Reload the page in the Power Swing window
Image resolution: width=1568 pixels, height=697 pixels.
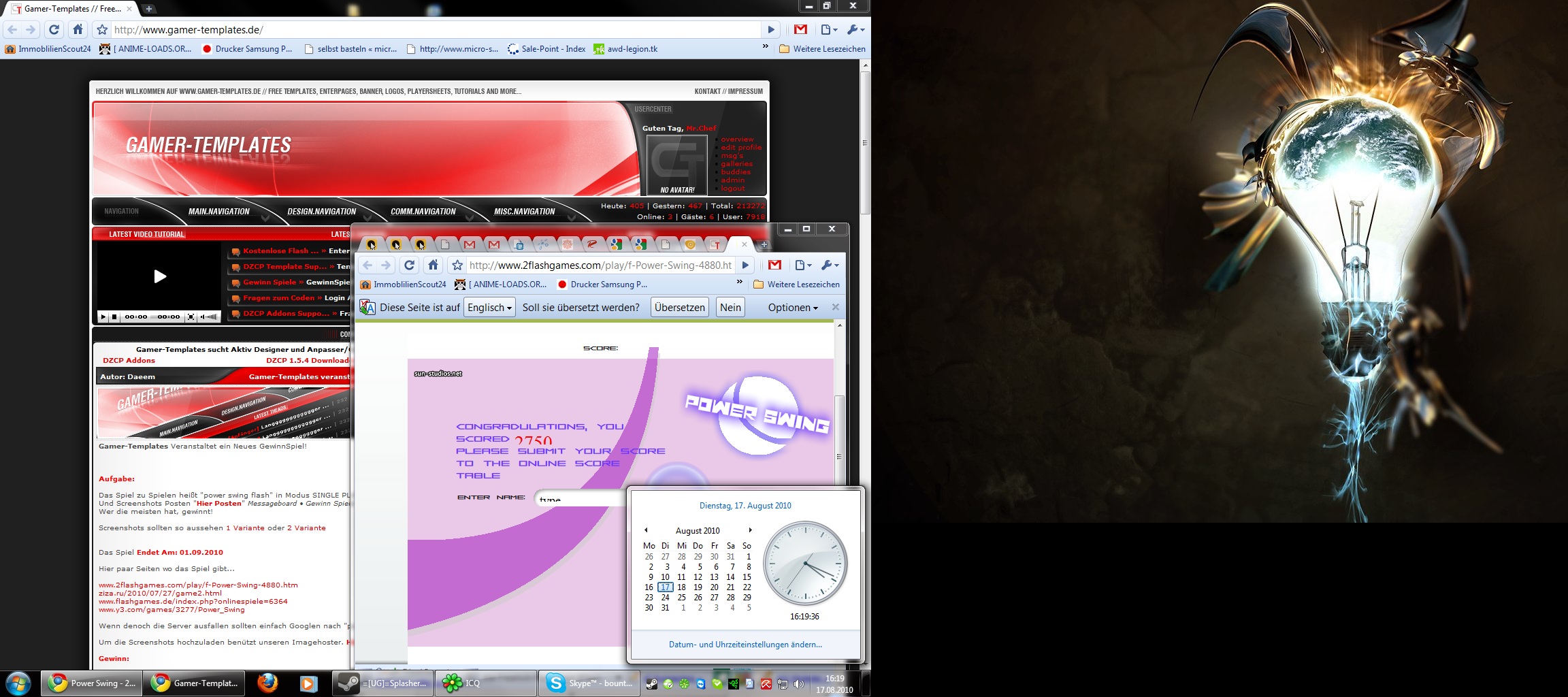409,265
